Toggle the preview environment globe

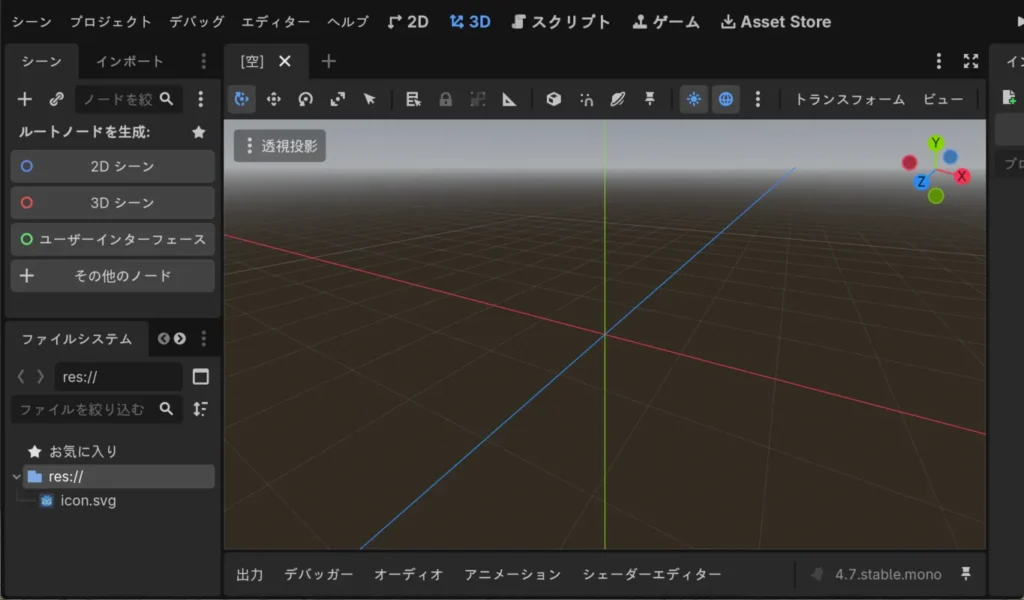coord(726,99)
